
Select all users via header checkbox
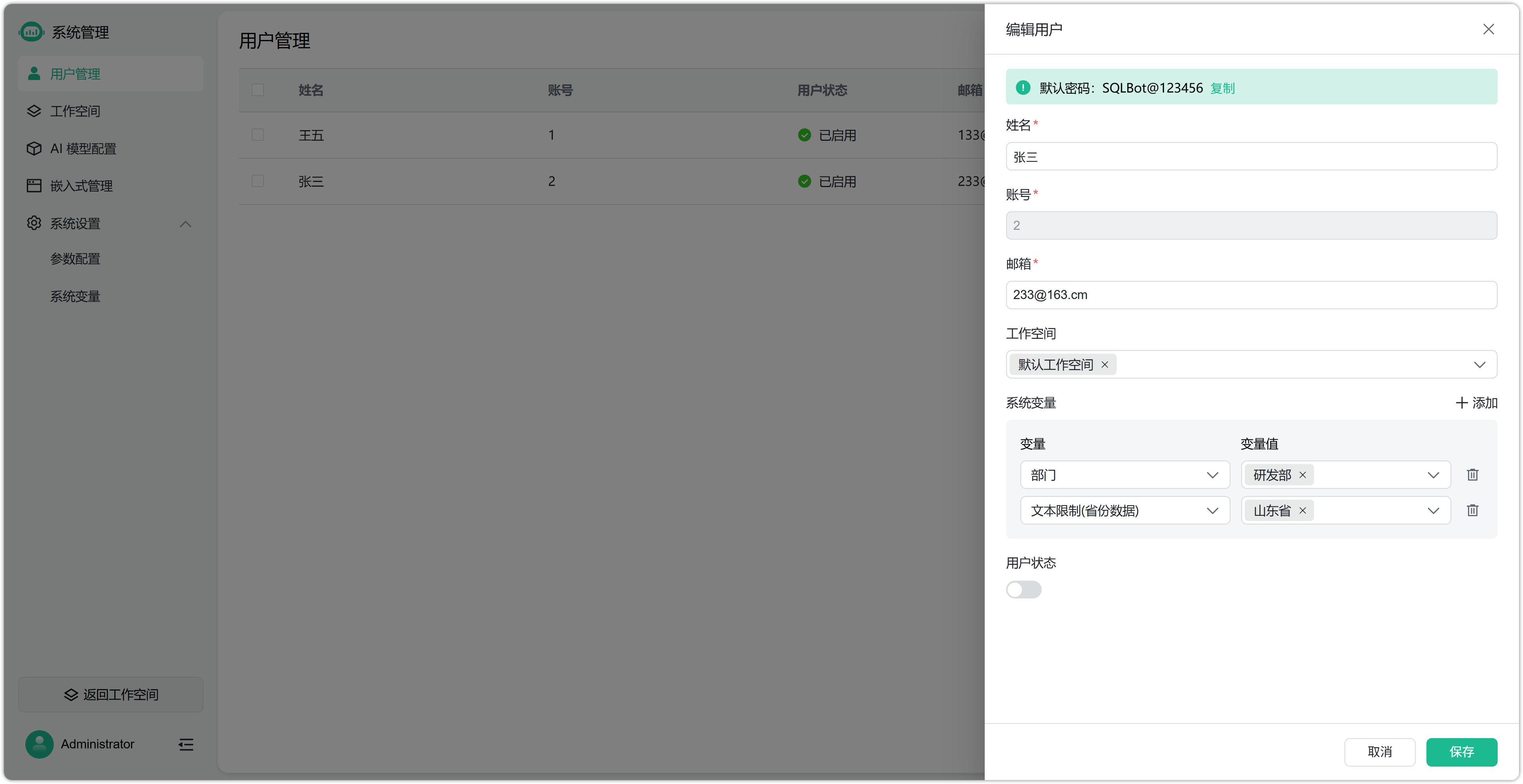click(x=258, y=89)
